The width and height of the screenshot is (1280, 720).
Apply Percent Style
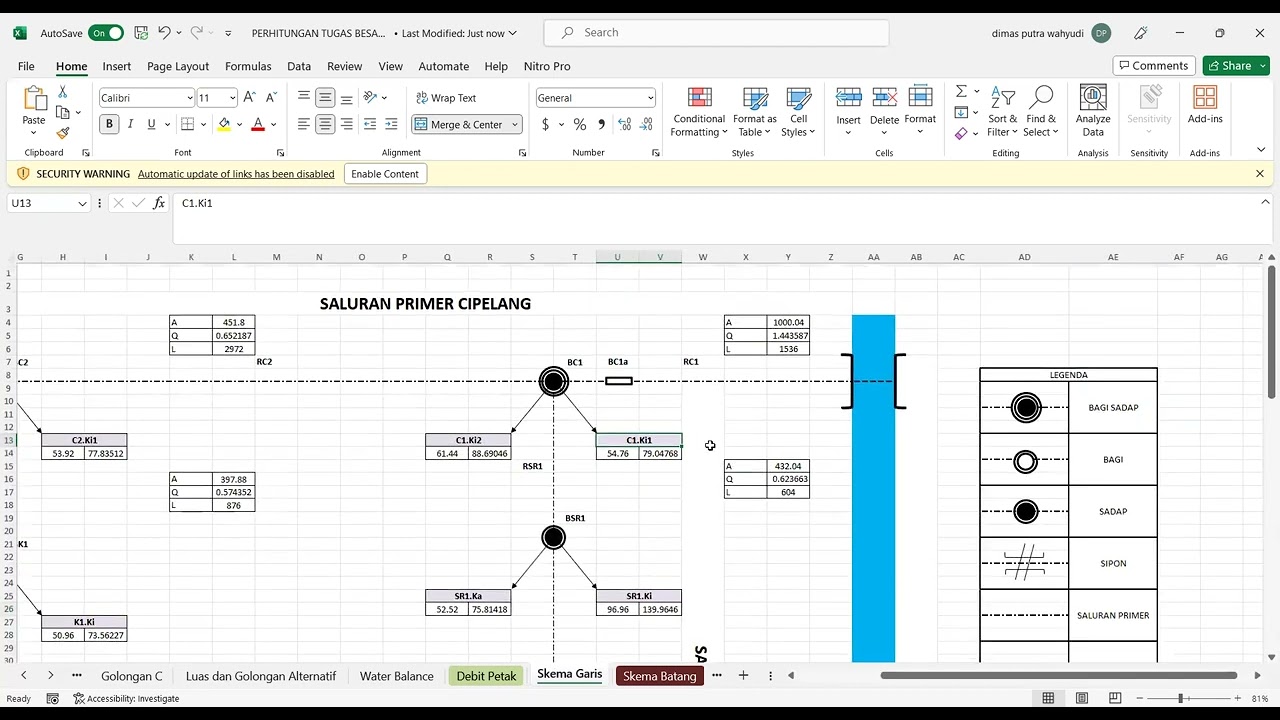580,125
